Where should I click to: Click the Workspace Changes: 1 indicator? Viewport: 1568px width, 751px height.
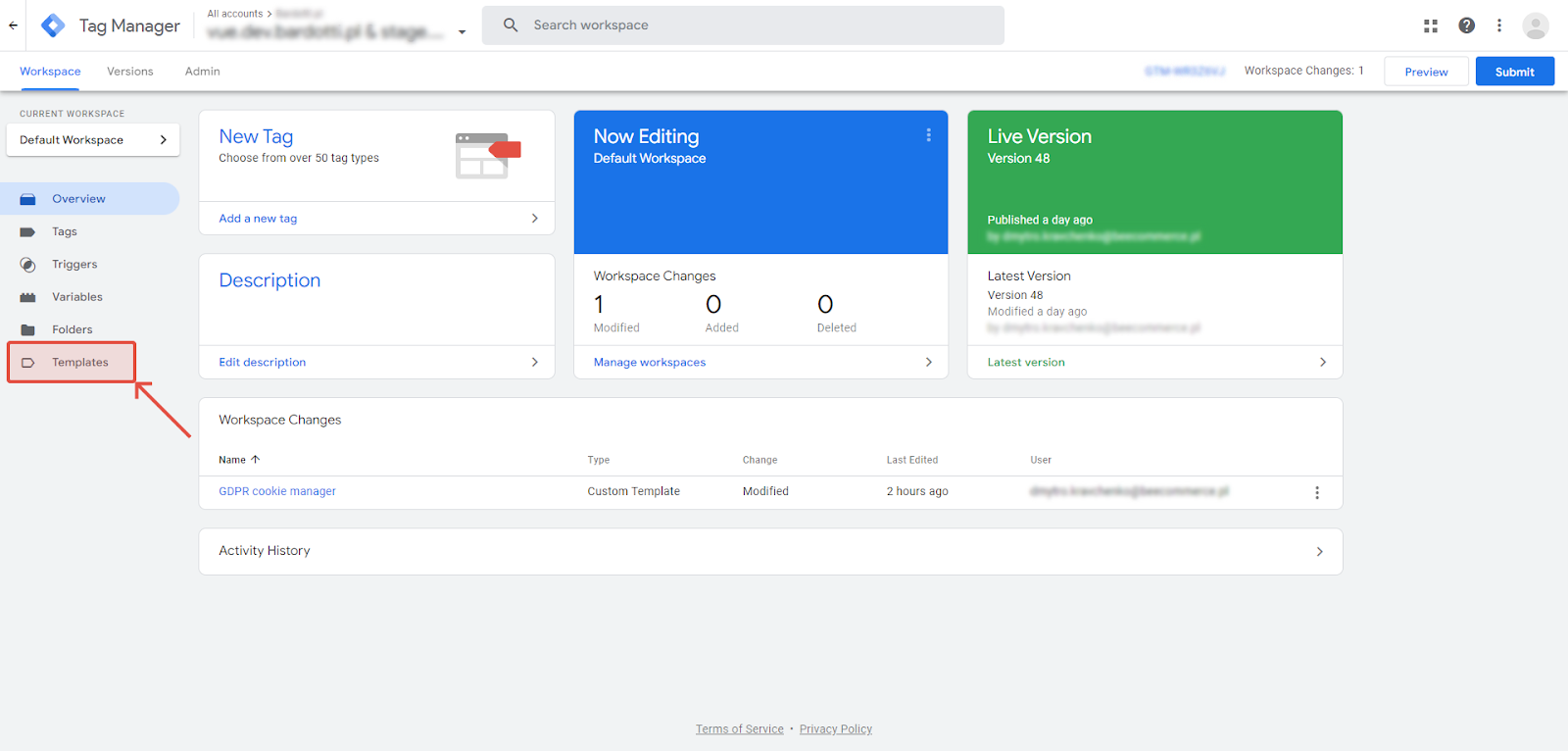(1304, 71)
